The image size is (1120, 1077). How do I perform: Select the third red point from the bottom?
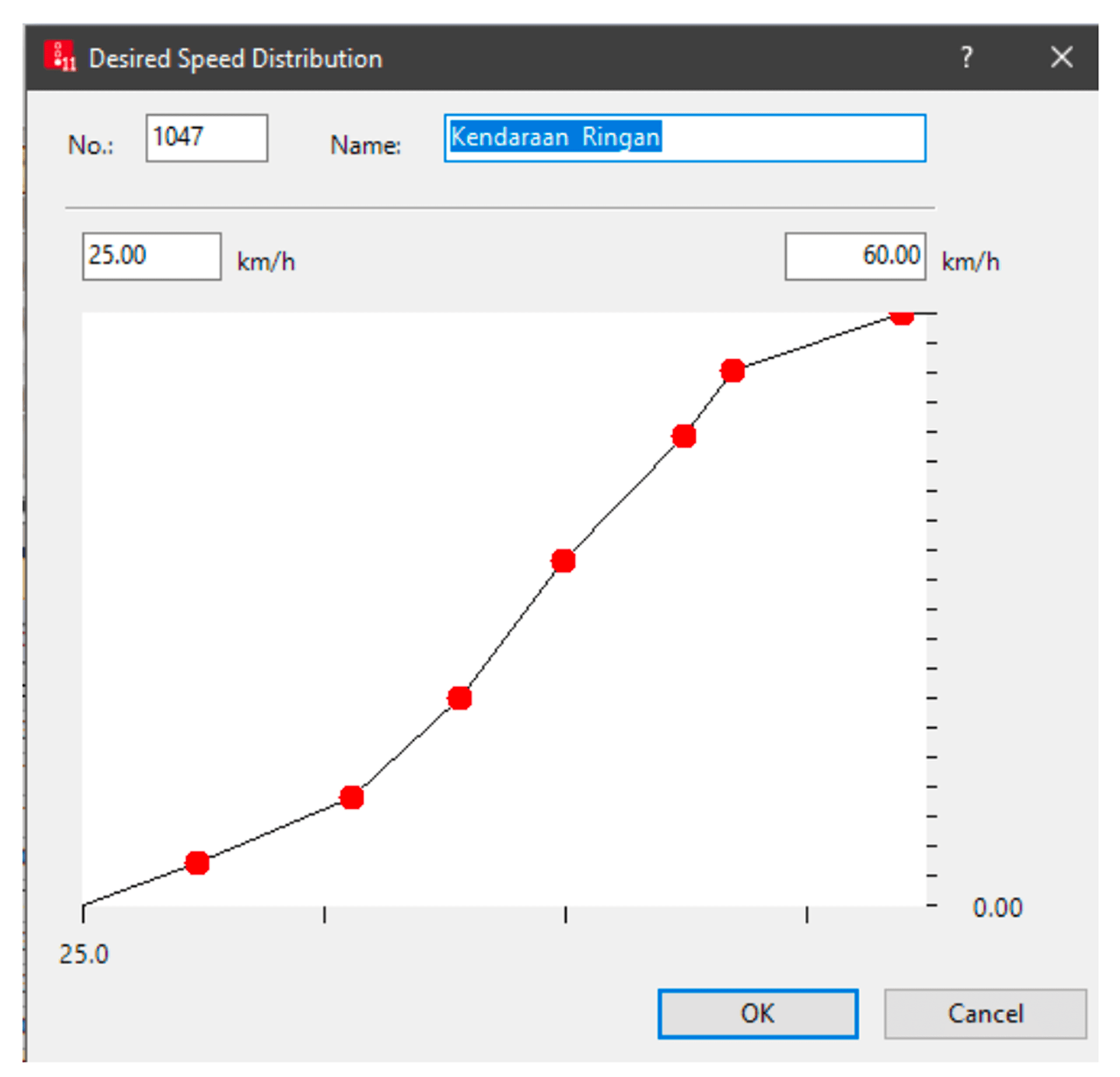(460, 698)
